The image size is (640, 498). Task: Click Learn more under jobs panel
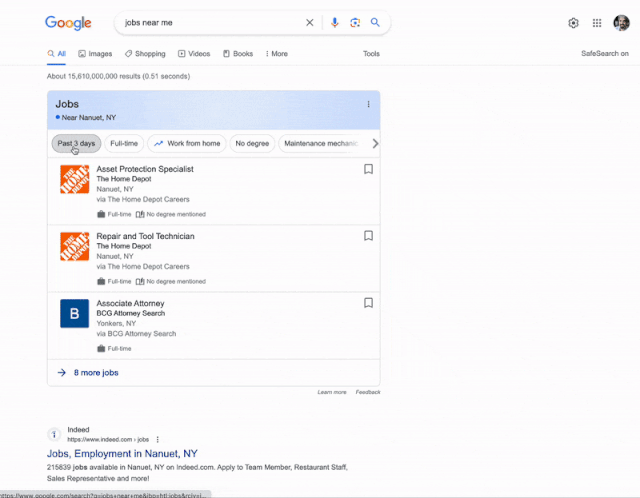tap(332, 392)
